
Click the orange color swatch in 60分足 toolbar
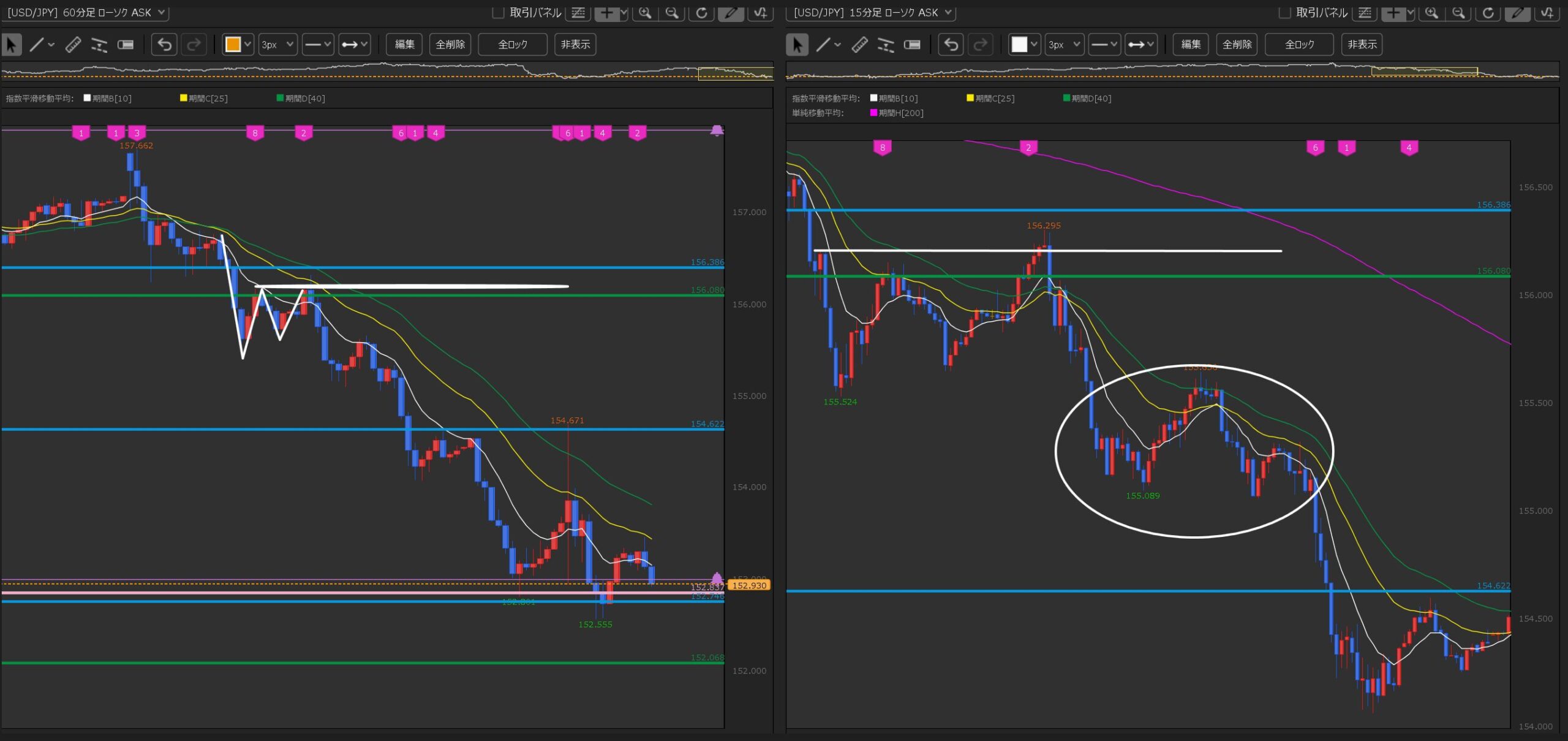tap(233, 44)
